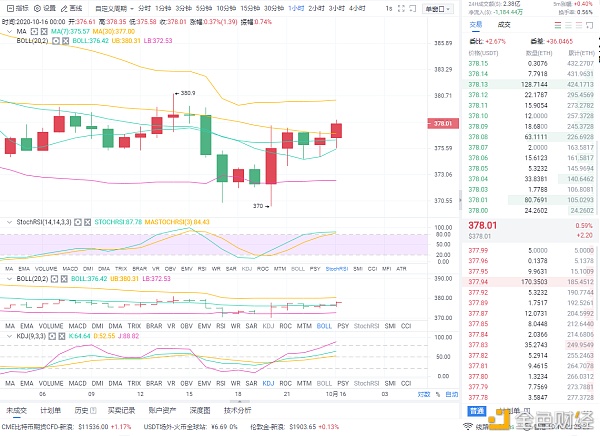This screenshot has width=600, height=436.
Task: Open 计划单 planned orders tab
Action: 51,410
